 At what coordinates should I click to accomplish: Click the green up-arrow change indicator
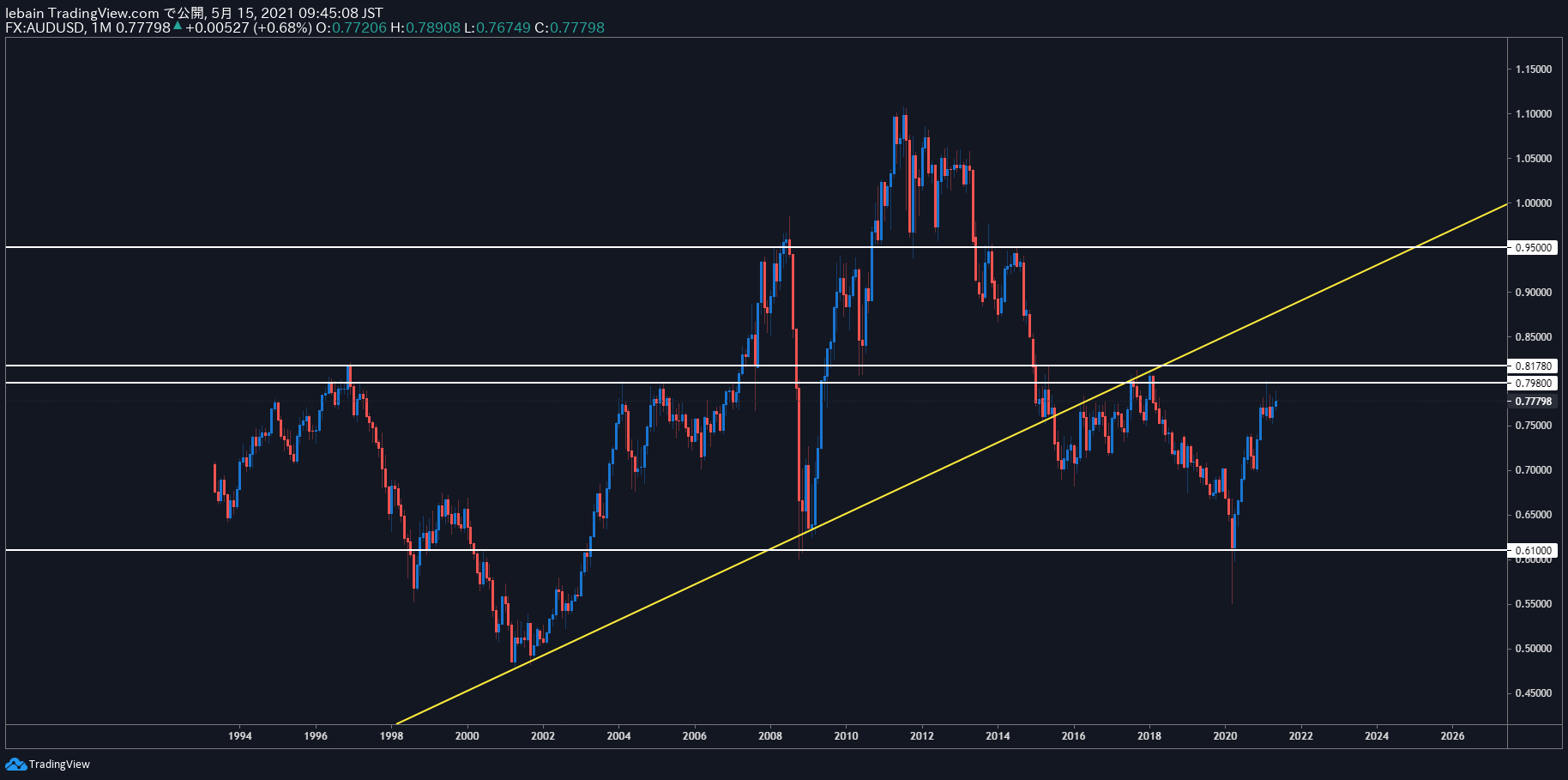coord(178,26)
